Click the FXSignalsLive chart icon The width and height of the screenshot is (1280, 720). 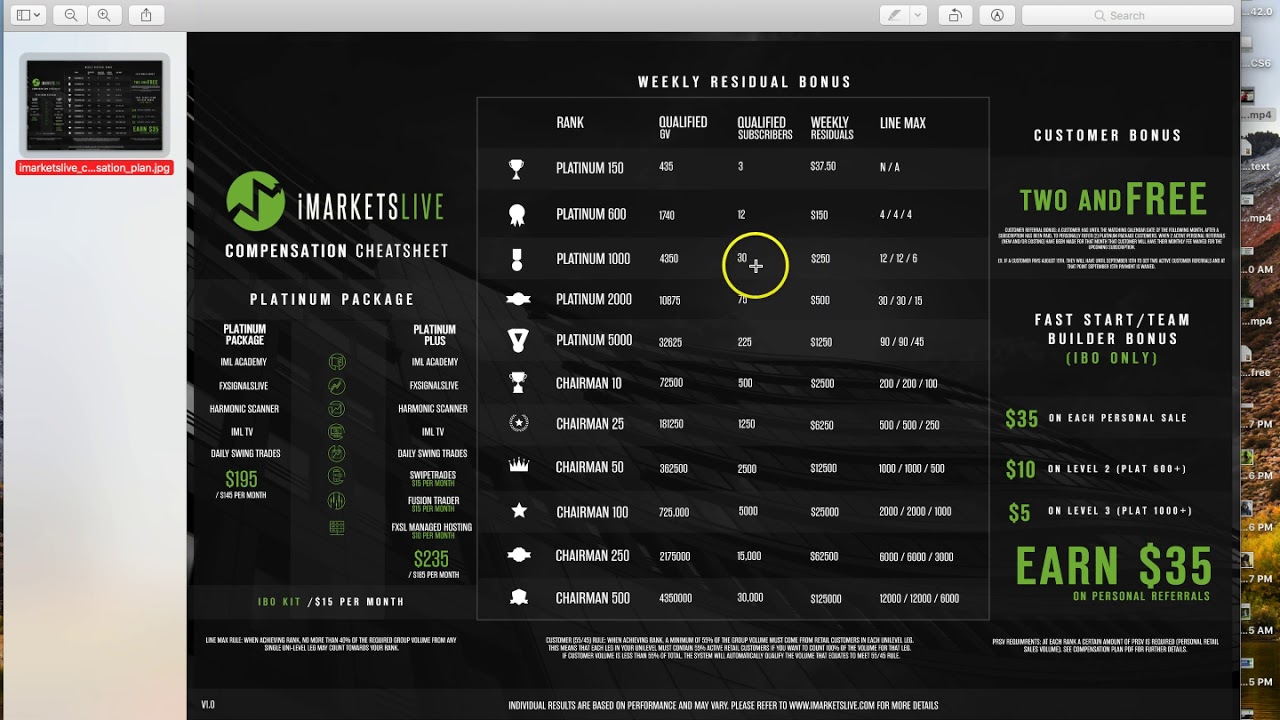[337, 386]
